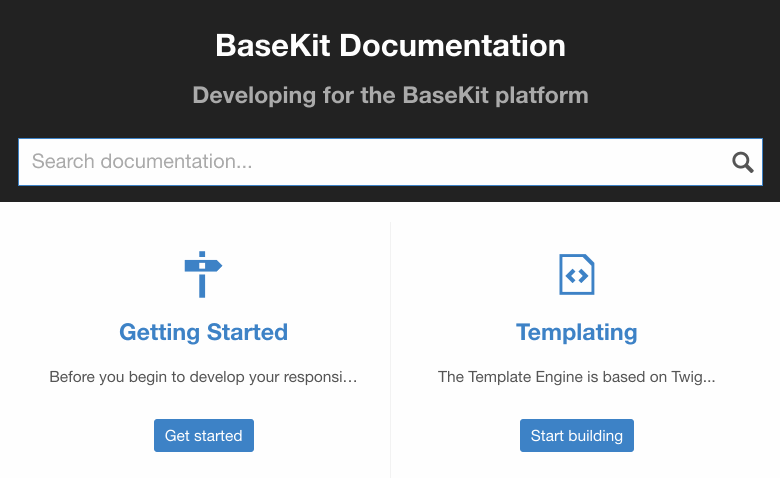This screenshot has width=780, height=478.
Task: Click the 'Before you begin to develop' description
Action: (203, 377)
